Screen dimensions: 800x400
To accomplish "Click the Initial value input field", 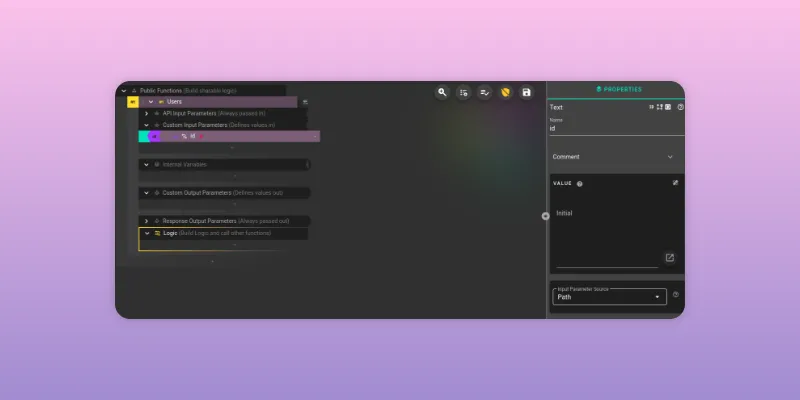I will click(605, 213).
